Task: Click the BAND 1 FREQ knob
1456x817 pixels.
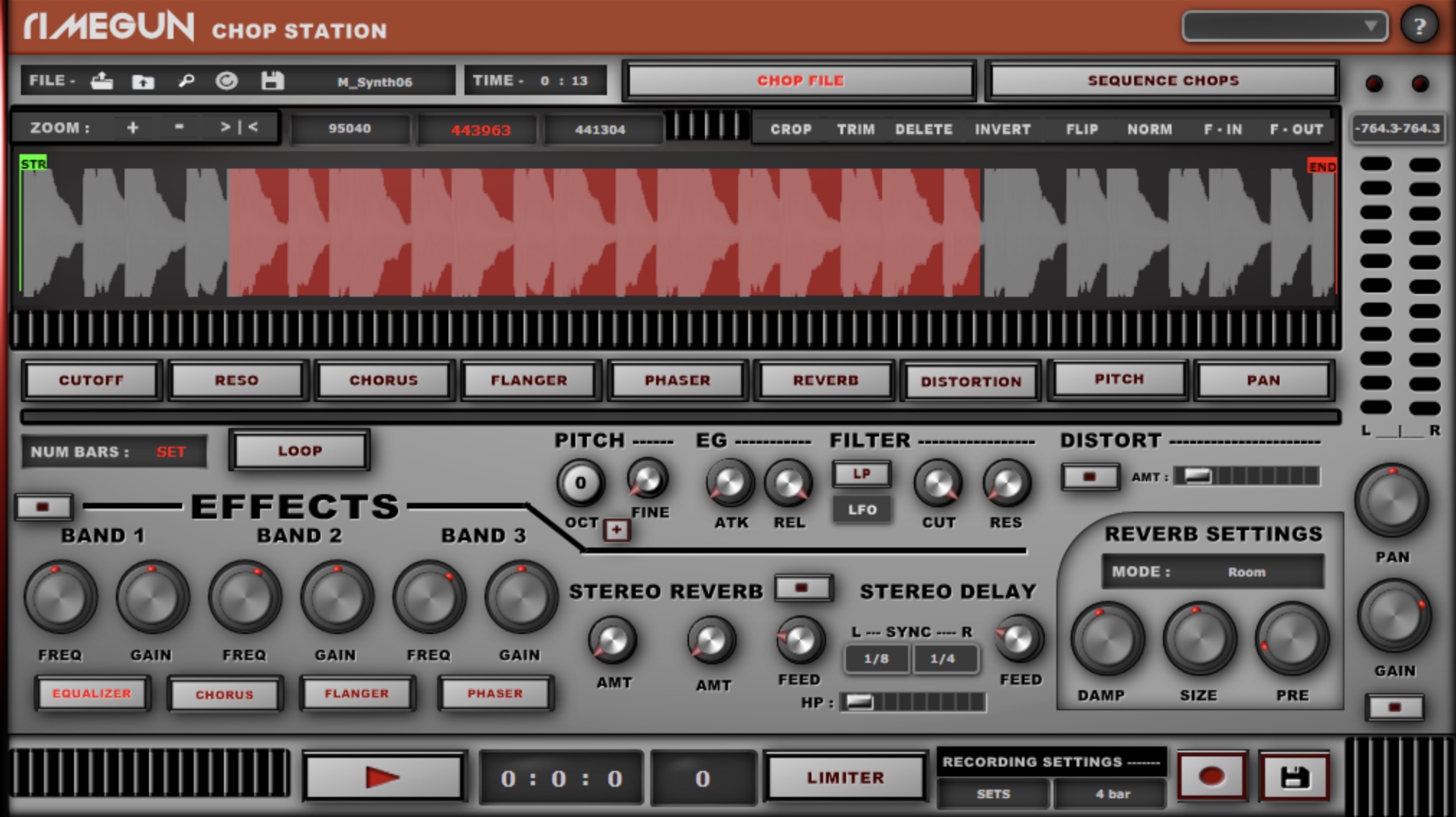Action: tap(60, 598)
